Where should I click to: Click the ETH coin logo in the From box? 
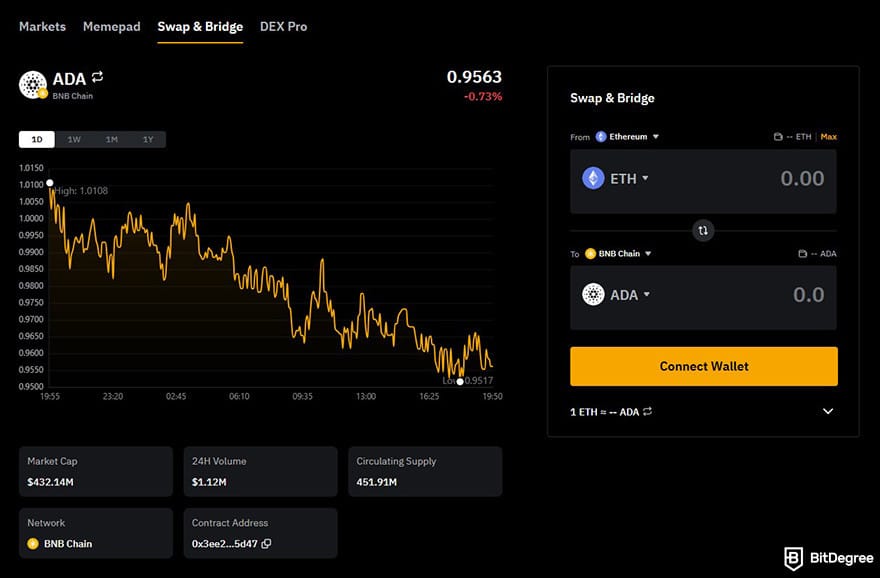coord(593,178)
